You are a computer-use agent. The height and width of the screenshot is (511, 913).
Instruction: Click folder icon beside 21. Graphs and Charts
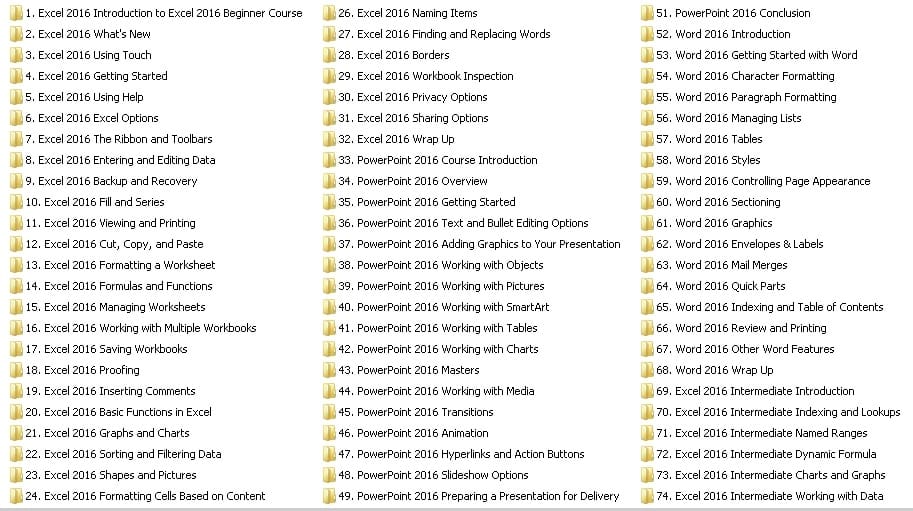(x=16, y=433)
